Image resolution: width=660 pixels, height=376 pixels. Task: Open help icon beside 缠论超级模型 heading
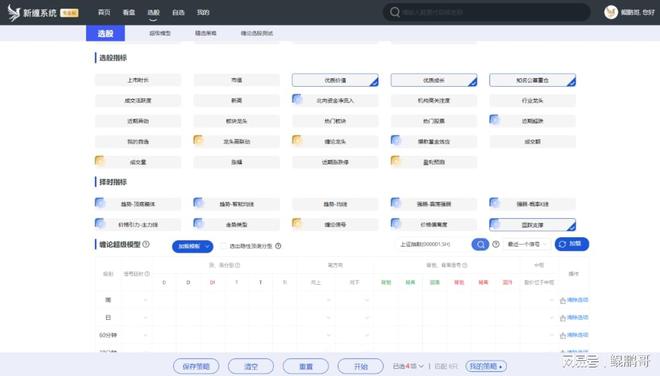[x=146, y=244]
